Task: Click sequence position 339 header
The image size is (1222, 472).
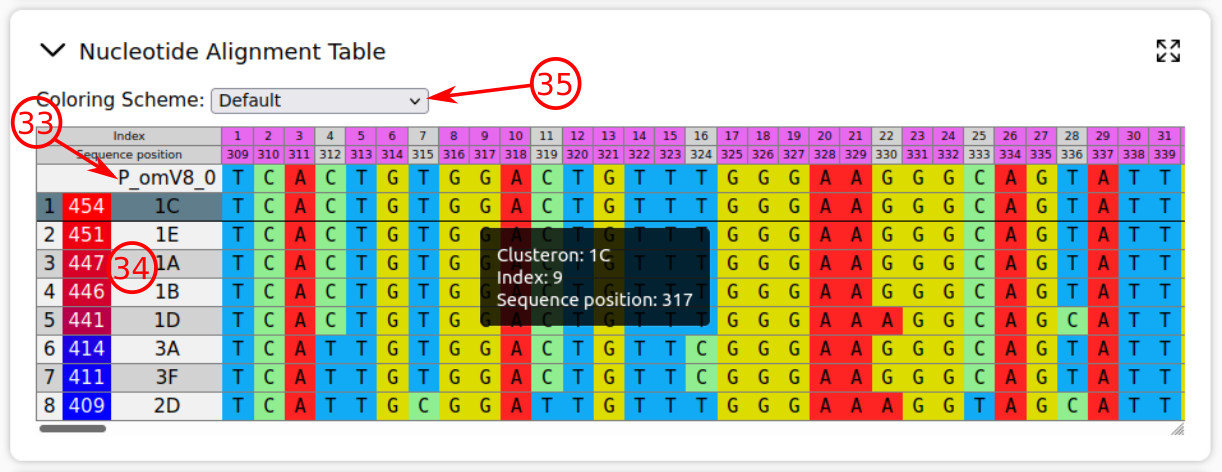Action: [1165, 155]
